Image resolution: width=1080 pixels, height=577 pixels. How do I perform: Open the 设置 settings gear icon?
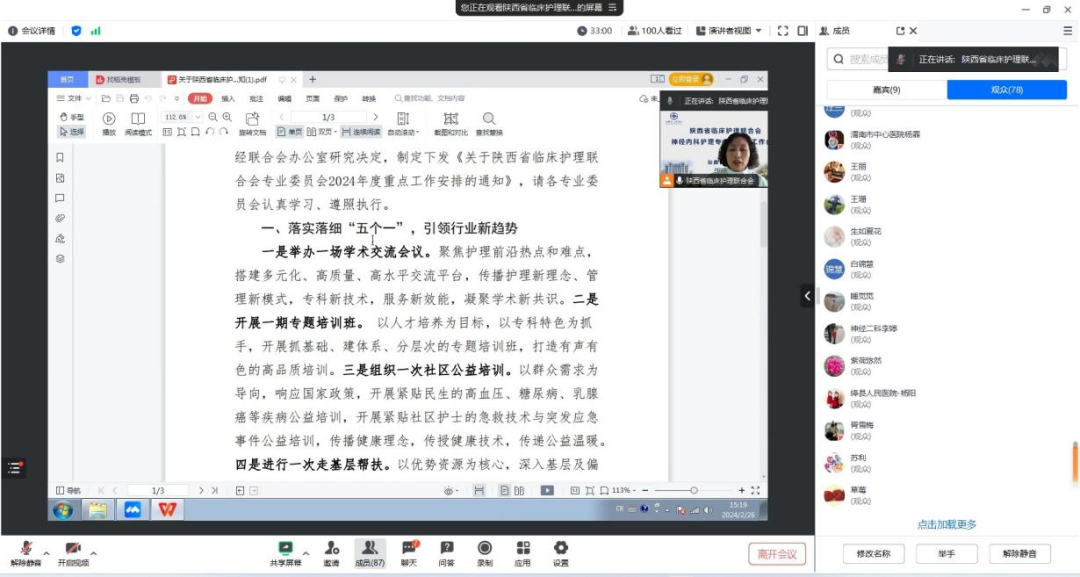click(x=561, y=553)
